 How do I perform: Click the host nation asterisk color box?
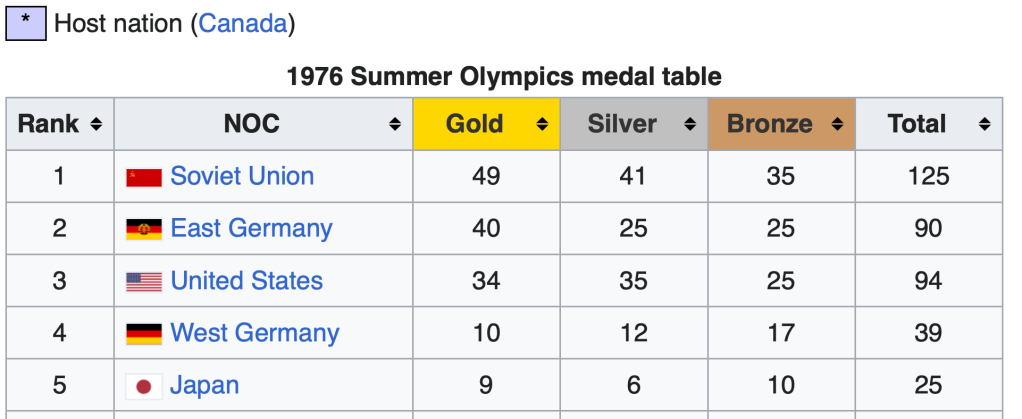pos(26,24)
